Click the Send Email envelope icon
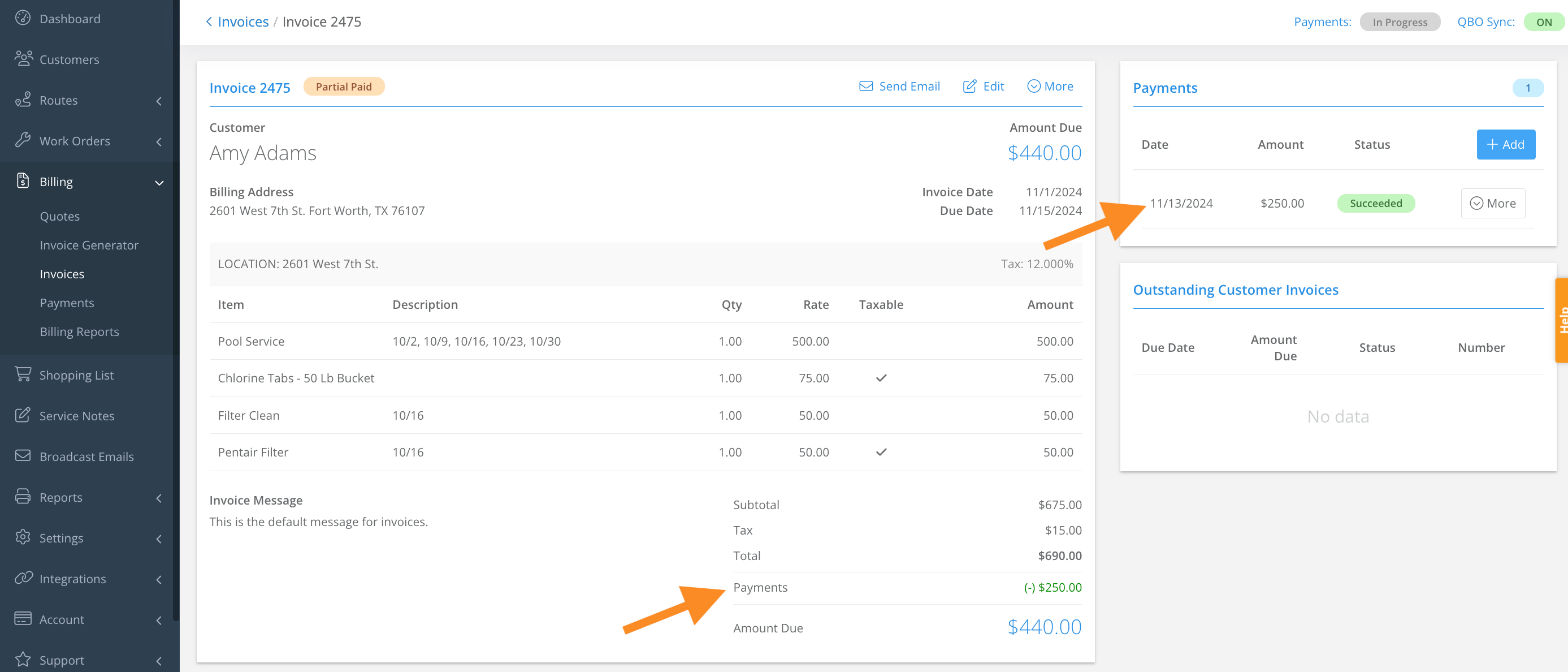 (865, 87)
